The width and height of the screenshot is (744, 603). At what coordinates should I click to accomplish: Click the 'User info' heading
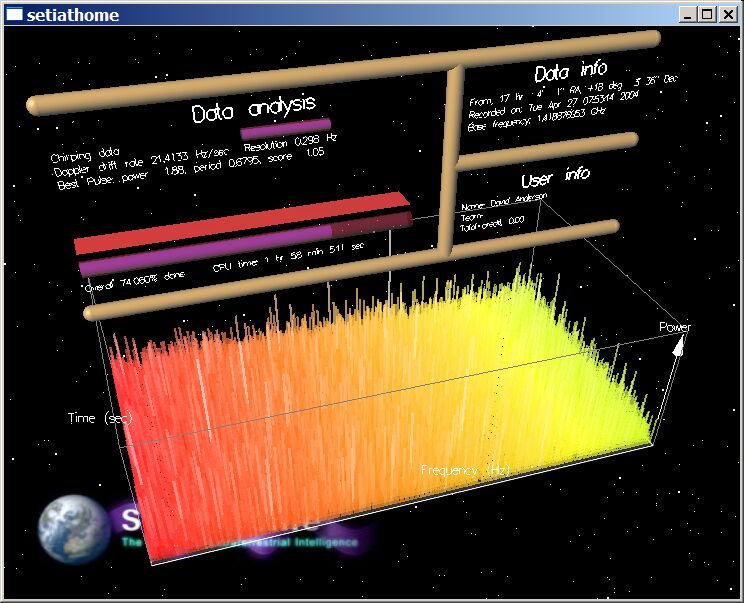click(555, 176)
